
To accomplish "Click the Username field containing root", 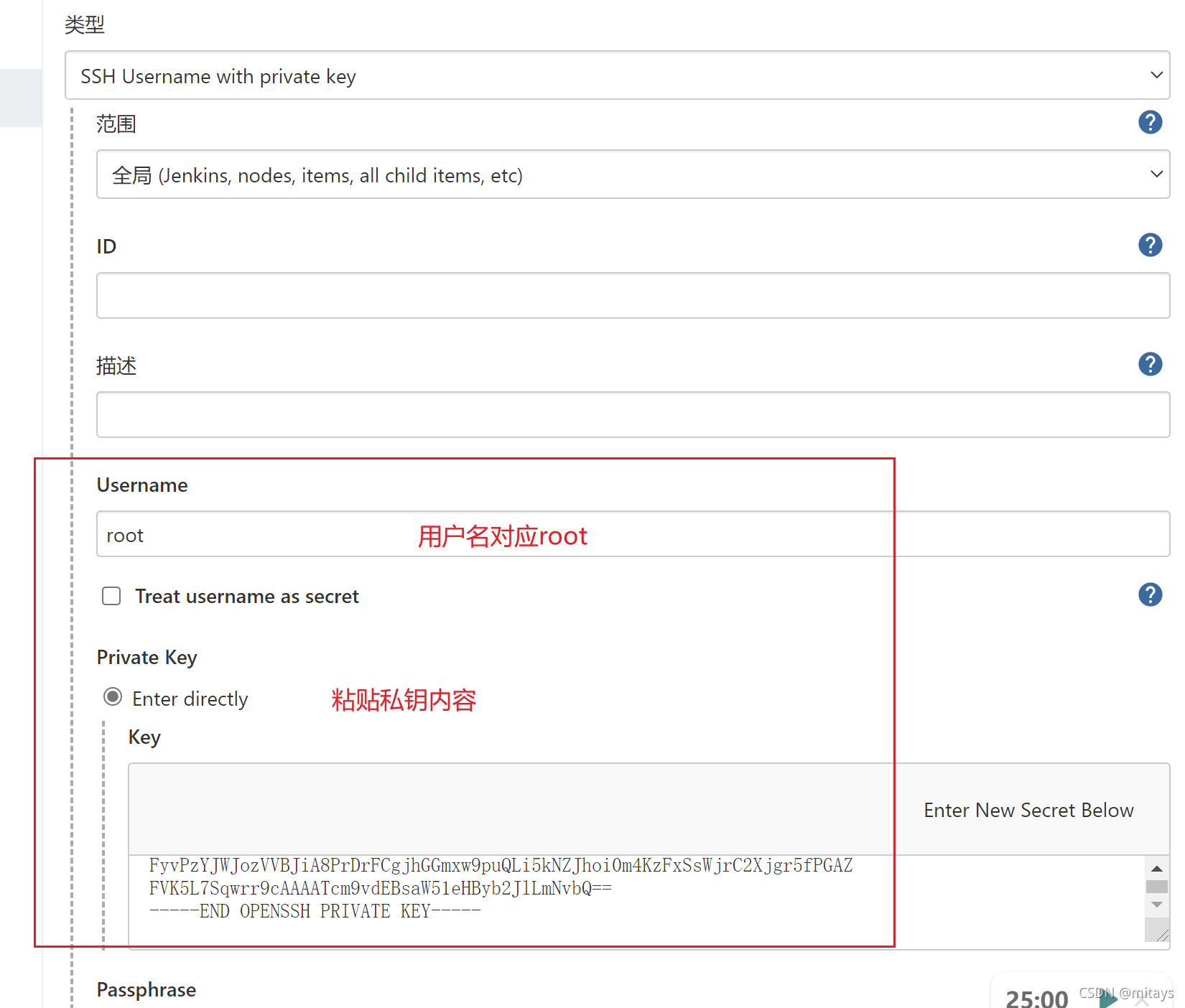I will (633, 534).
